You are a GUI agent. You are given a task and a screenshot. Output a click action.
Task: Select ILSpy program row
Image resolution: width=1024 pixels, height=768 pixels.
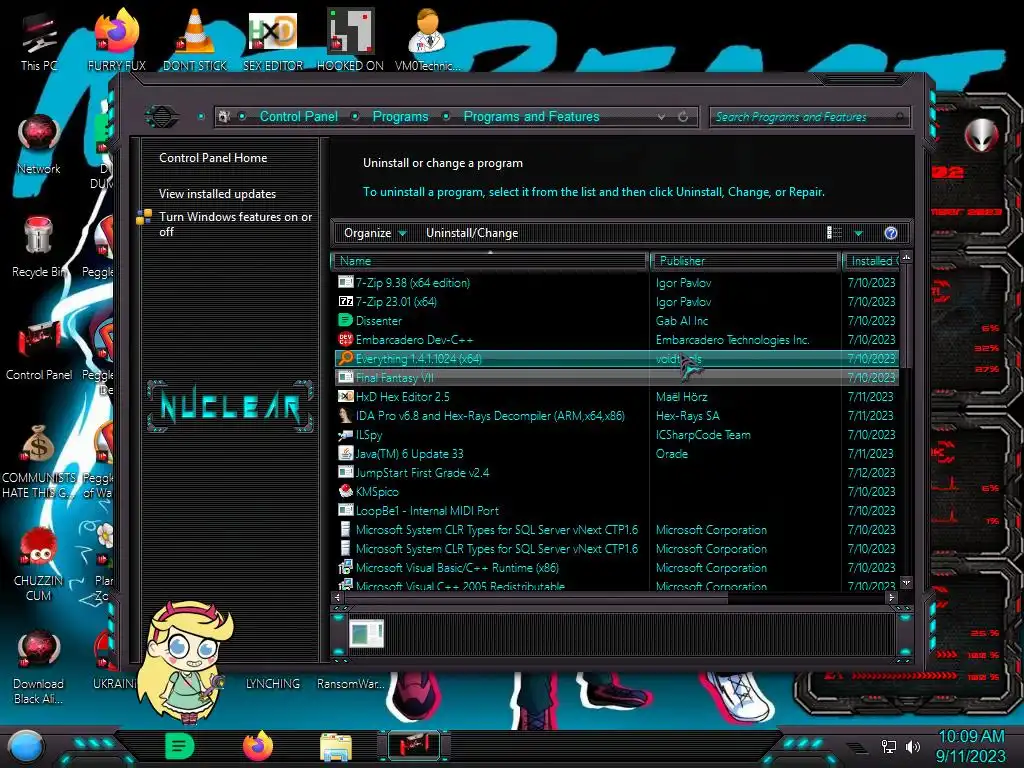[x=616, y=435]
